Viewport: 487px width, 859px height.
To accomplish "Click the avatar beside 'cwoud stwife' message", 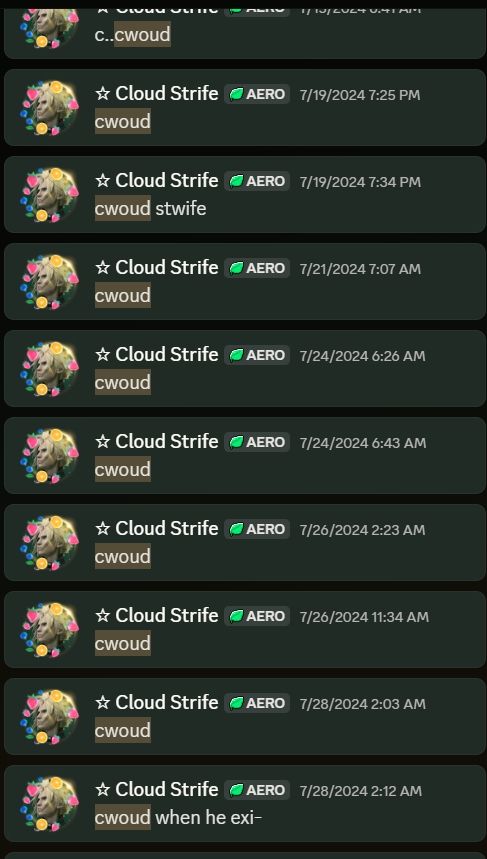I will coord(49,194).
